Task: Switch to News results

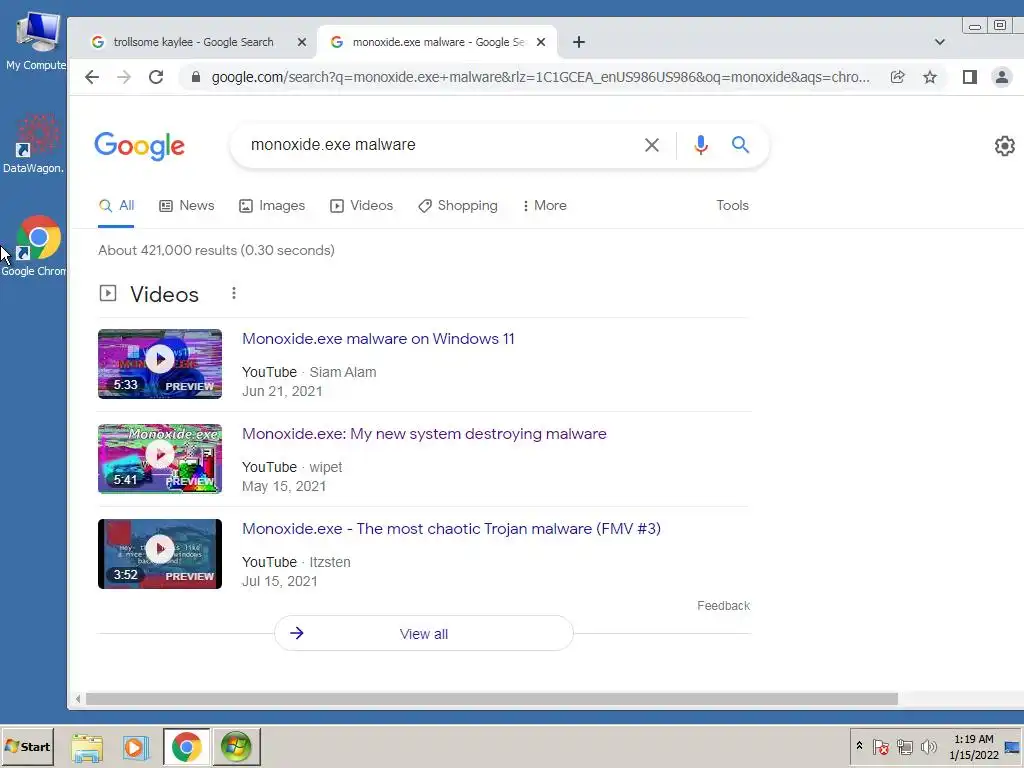Action: pyautogui.click(x=187, y=206)
